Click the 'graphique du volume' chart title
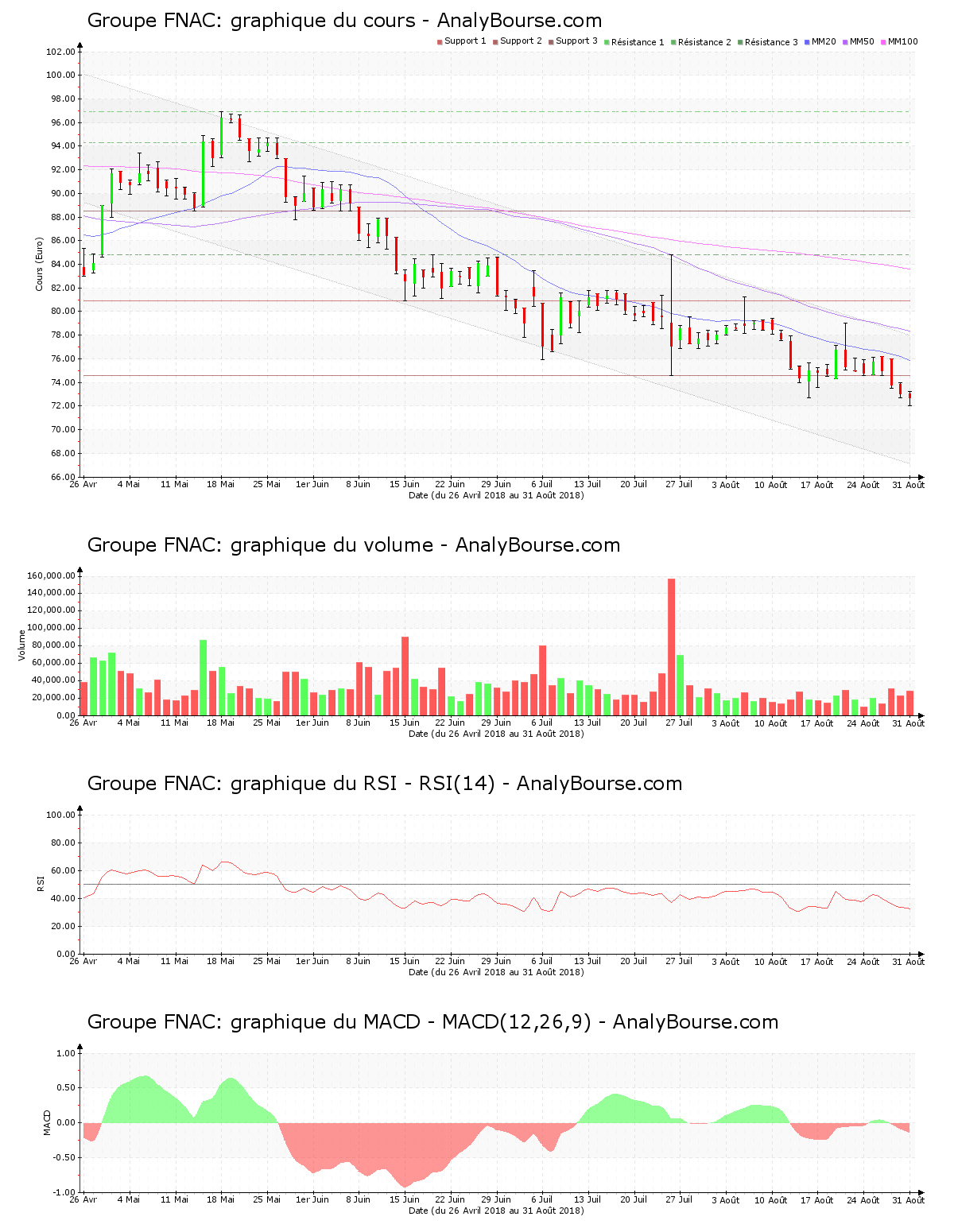Viewport: 954px width, 1232px height. pyautogui.click(x=354, y=545)
